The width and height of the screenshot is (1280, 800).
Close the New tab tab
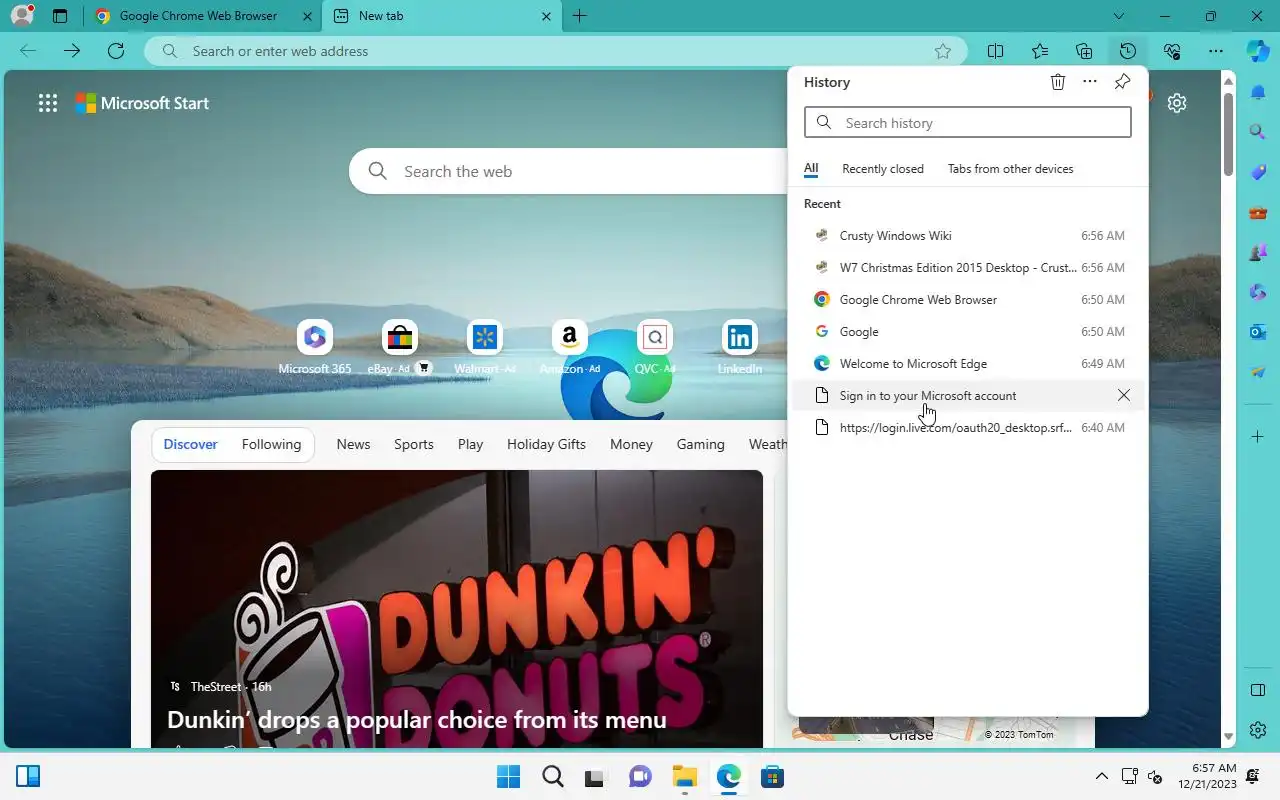coord(546,16)
